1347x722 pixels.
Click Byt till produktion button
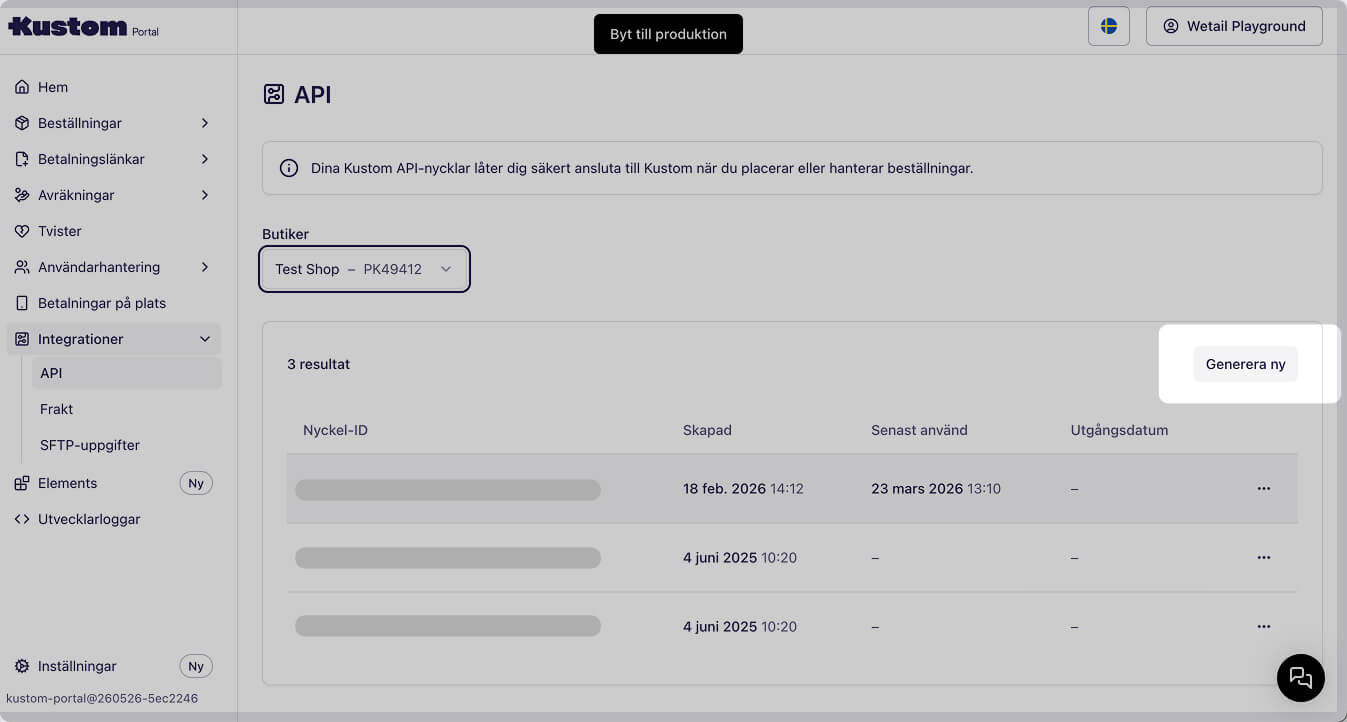point(668,34)
